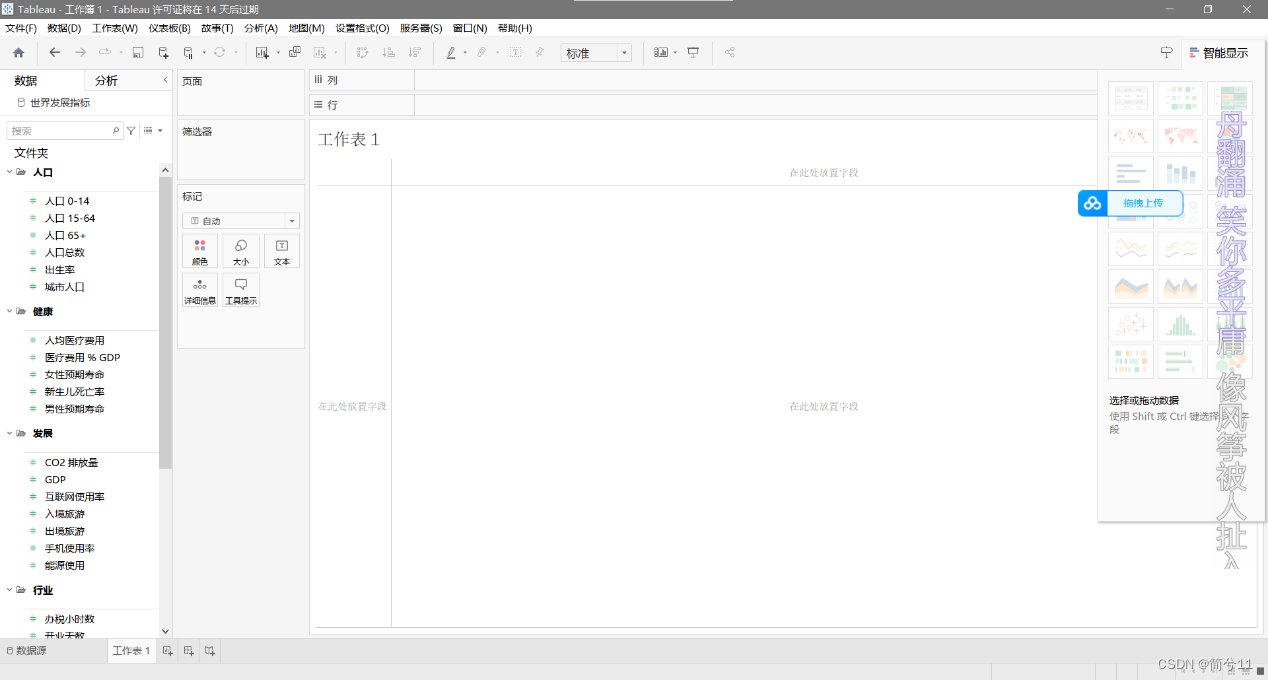The height and width of the screenshot is (680, 1268).
Task: Select the 人口总数 field
Action: click(x=65, y=252)
